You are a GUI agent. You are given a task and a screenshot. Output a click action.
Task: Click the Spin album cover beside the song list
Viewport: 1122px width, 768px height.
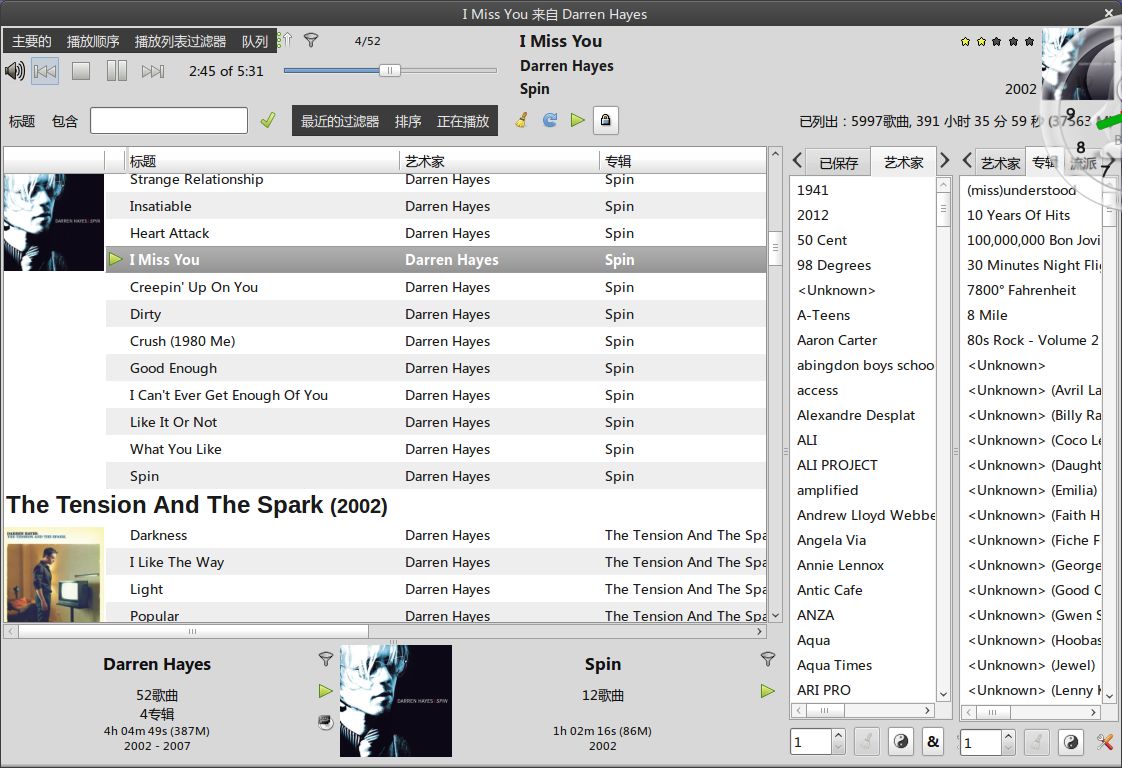tap(54, 222)
